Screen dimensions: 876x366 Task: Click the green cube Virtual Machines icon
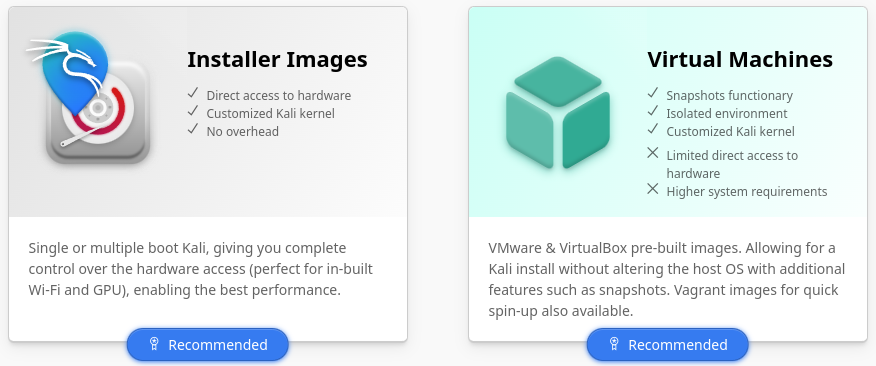coord(558,112)
